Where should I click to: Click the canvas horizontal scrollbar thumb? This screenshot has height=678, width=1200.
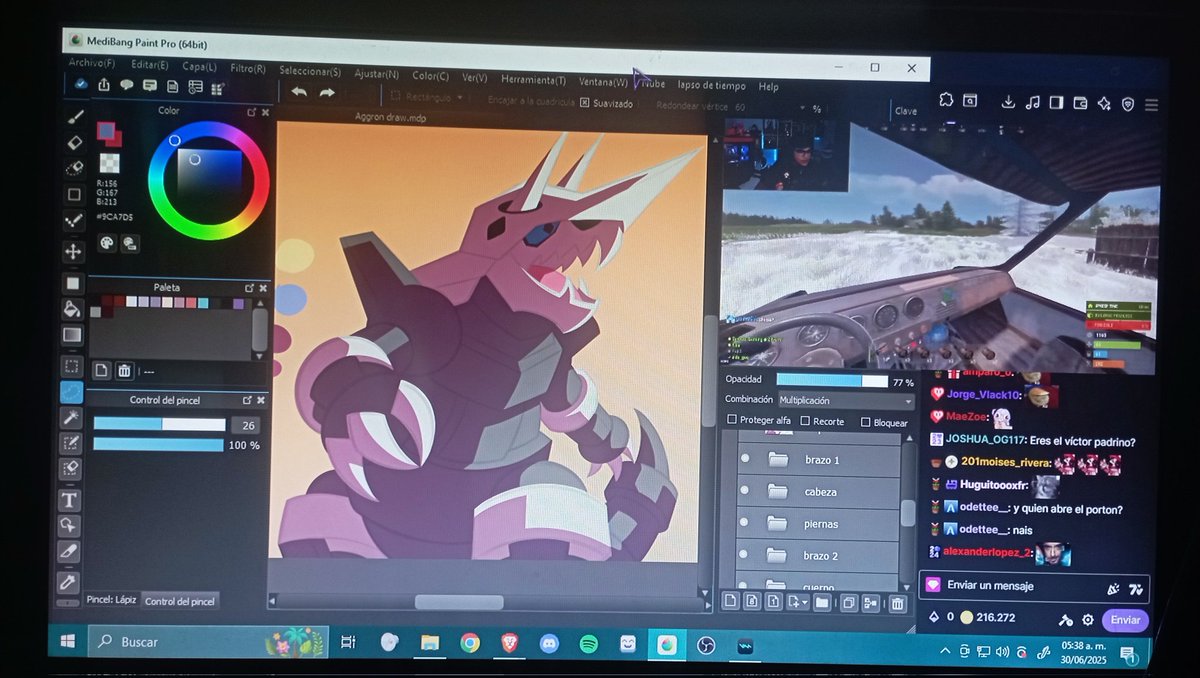pyautogui.click(x=459, y=602)
